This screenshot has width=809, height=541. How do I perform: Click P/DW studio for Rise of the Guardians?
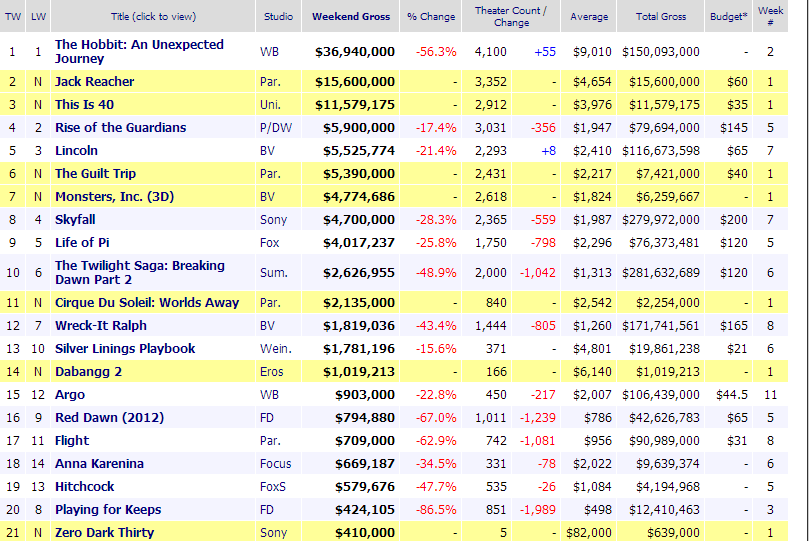coord(276,127)
